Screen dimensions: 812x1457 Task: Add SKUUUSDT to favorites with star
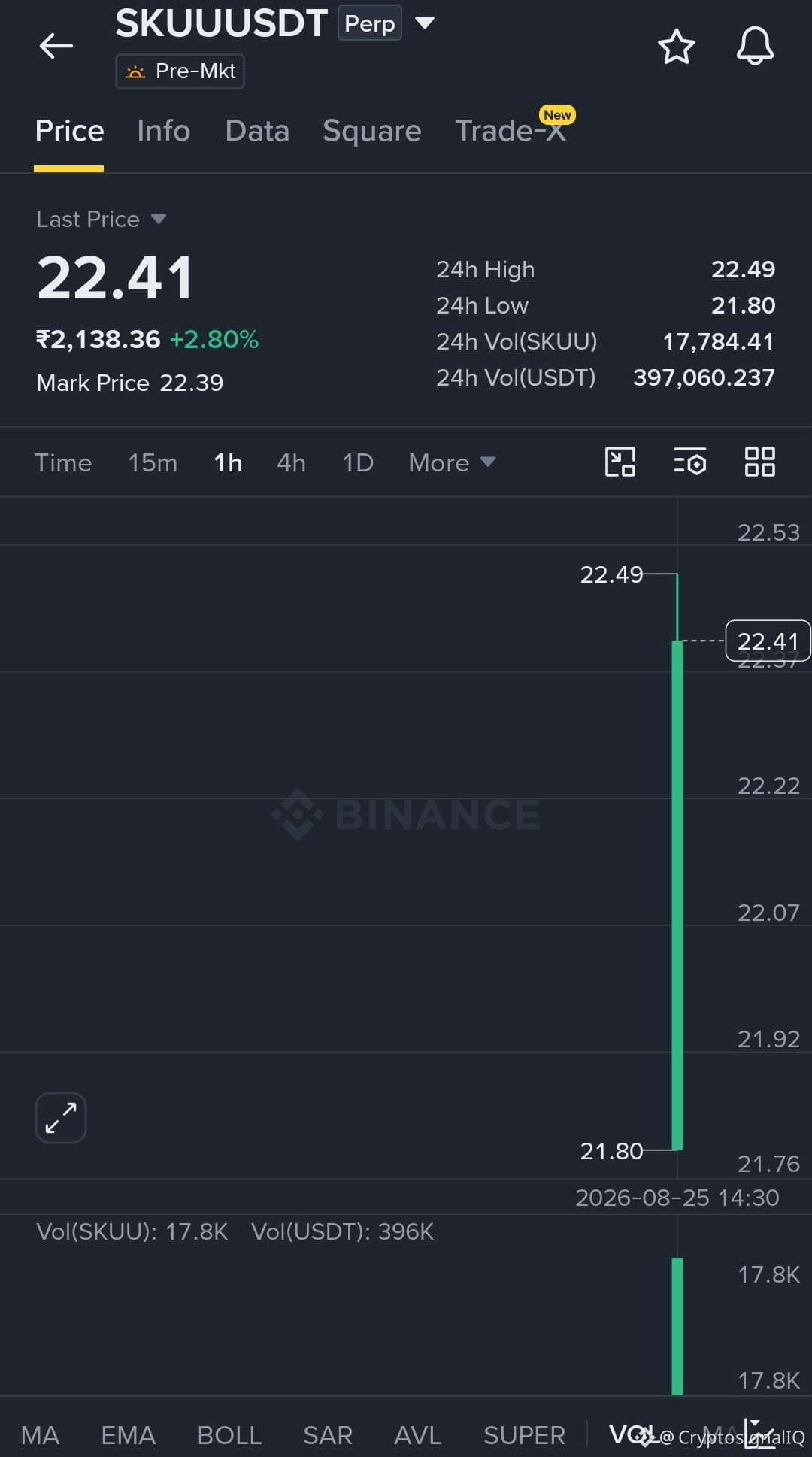(x=676, y=47)
